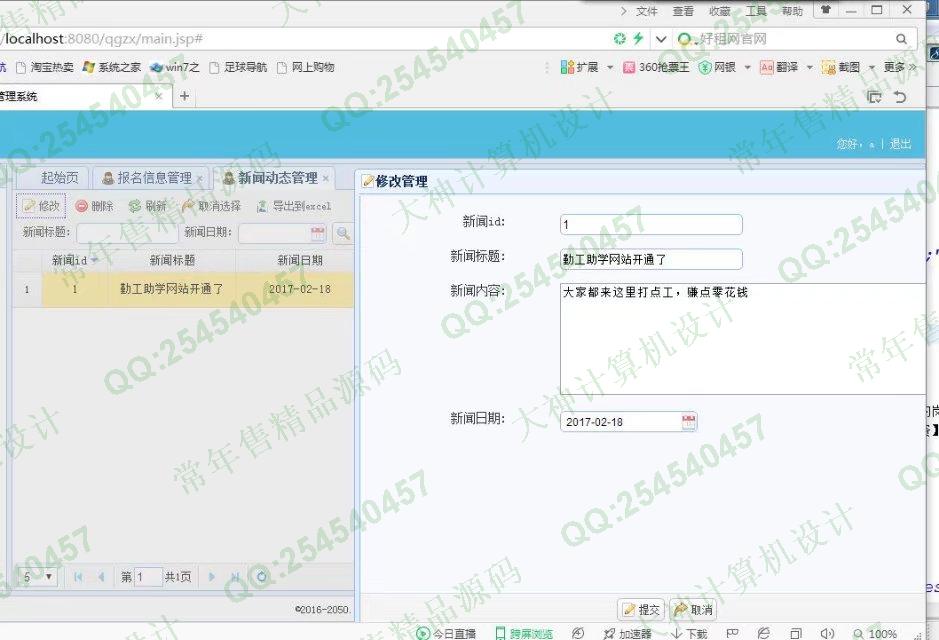Click the 今日直播 status bar item
The width and height of the screenshot is (939, 640).
click(446, 633)
